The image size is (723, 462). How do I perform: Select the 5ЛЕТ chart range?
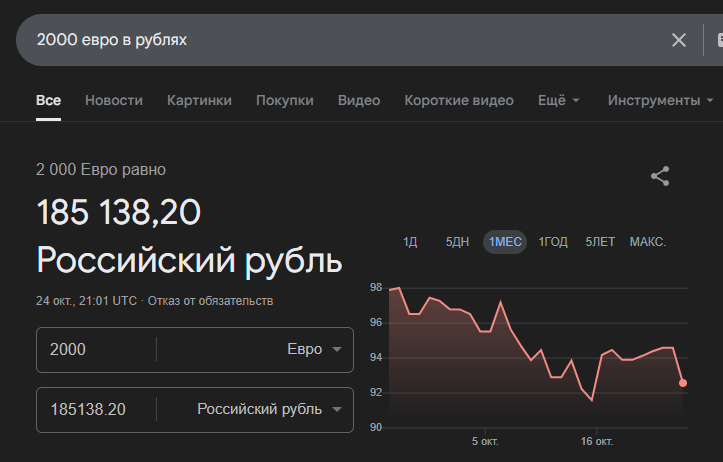click(x=600, y=242)
